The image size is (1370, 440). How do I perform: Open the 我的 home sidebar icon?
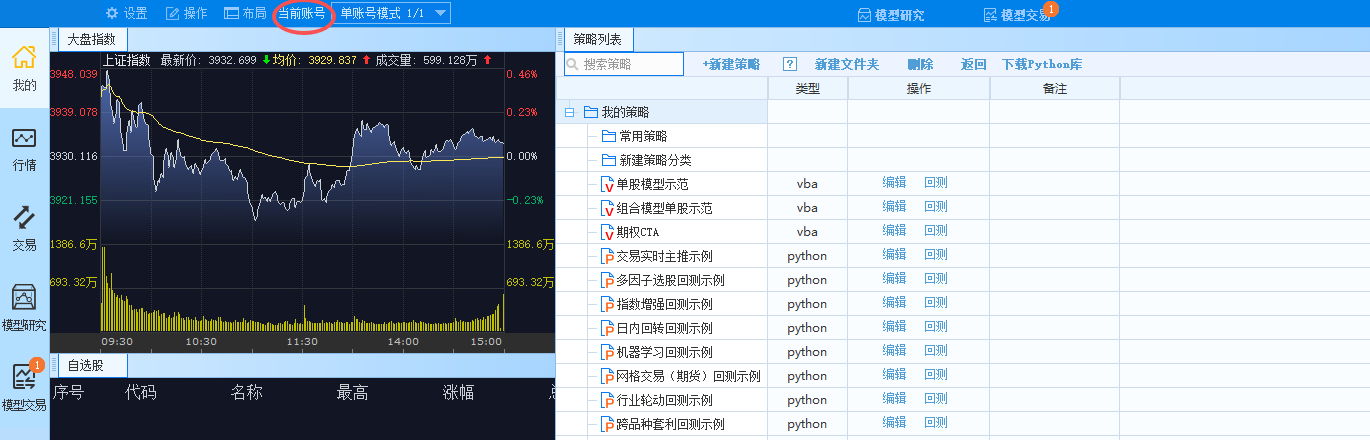coord(25,68)
